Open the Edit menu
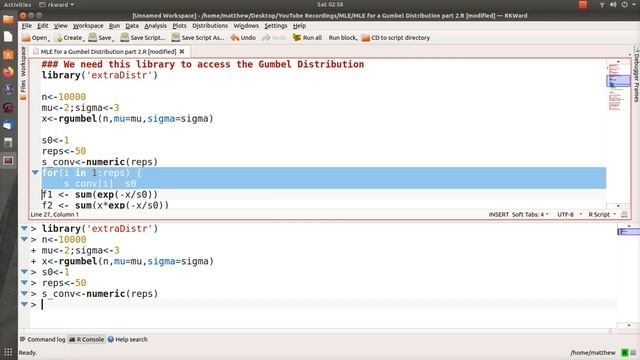The width and height of the screenshot is (640, 360). (42, 26)
